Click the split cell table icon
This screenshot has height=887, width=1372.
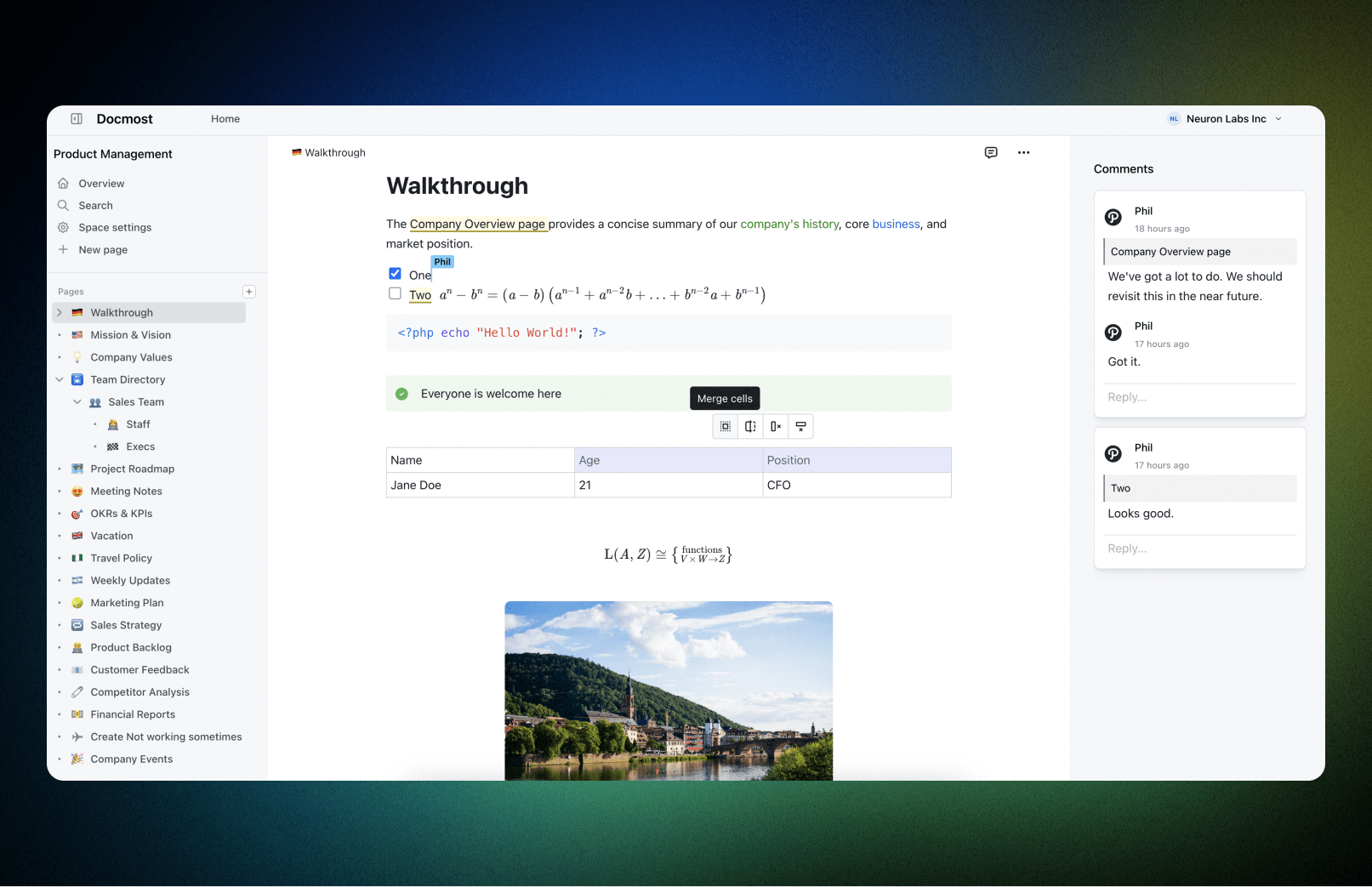750,426
